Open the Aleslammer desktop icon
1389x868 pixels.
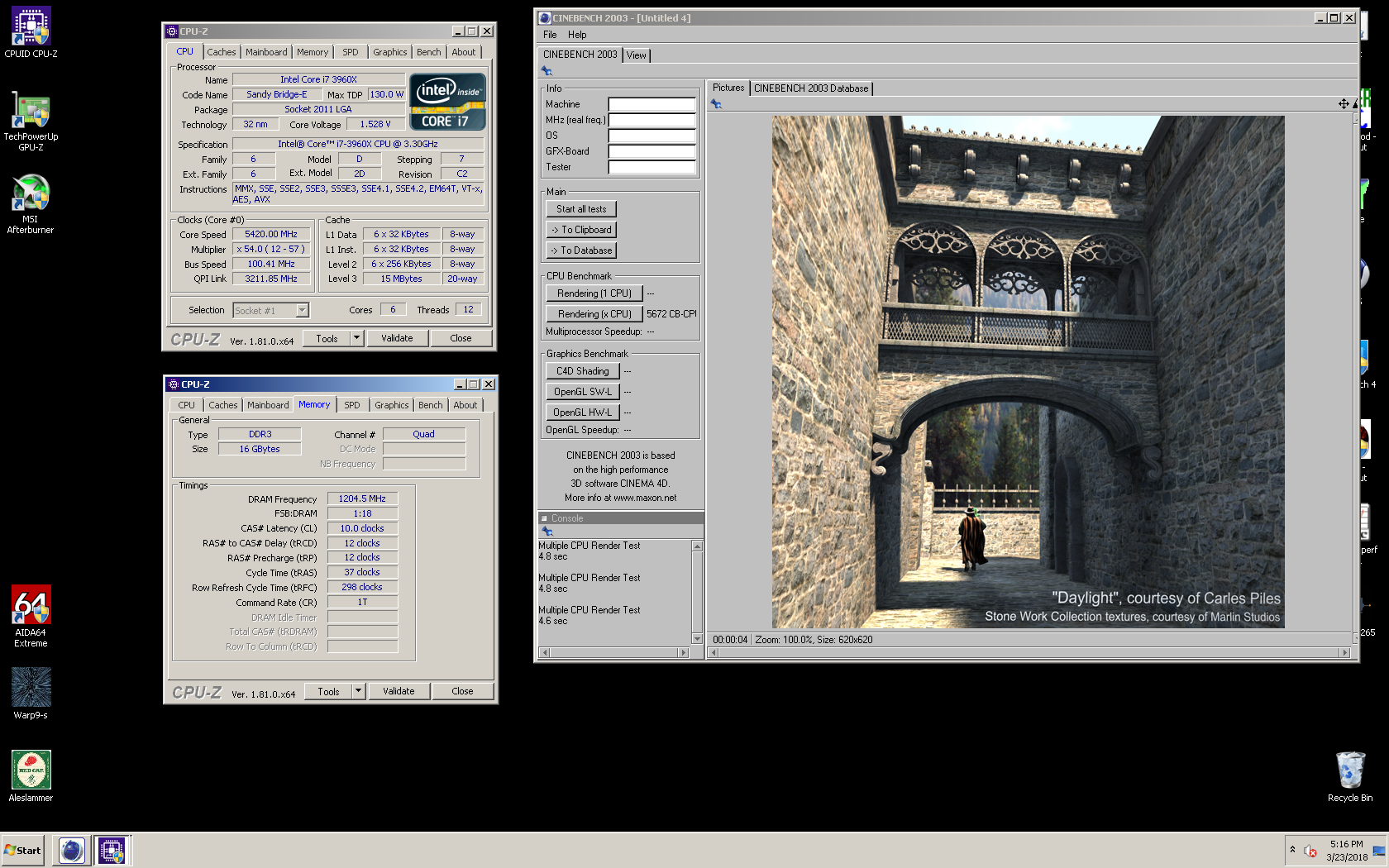click(x=31, y=776)
